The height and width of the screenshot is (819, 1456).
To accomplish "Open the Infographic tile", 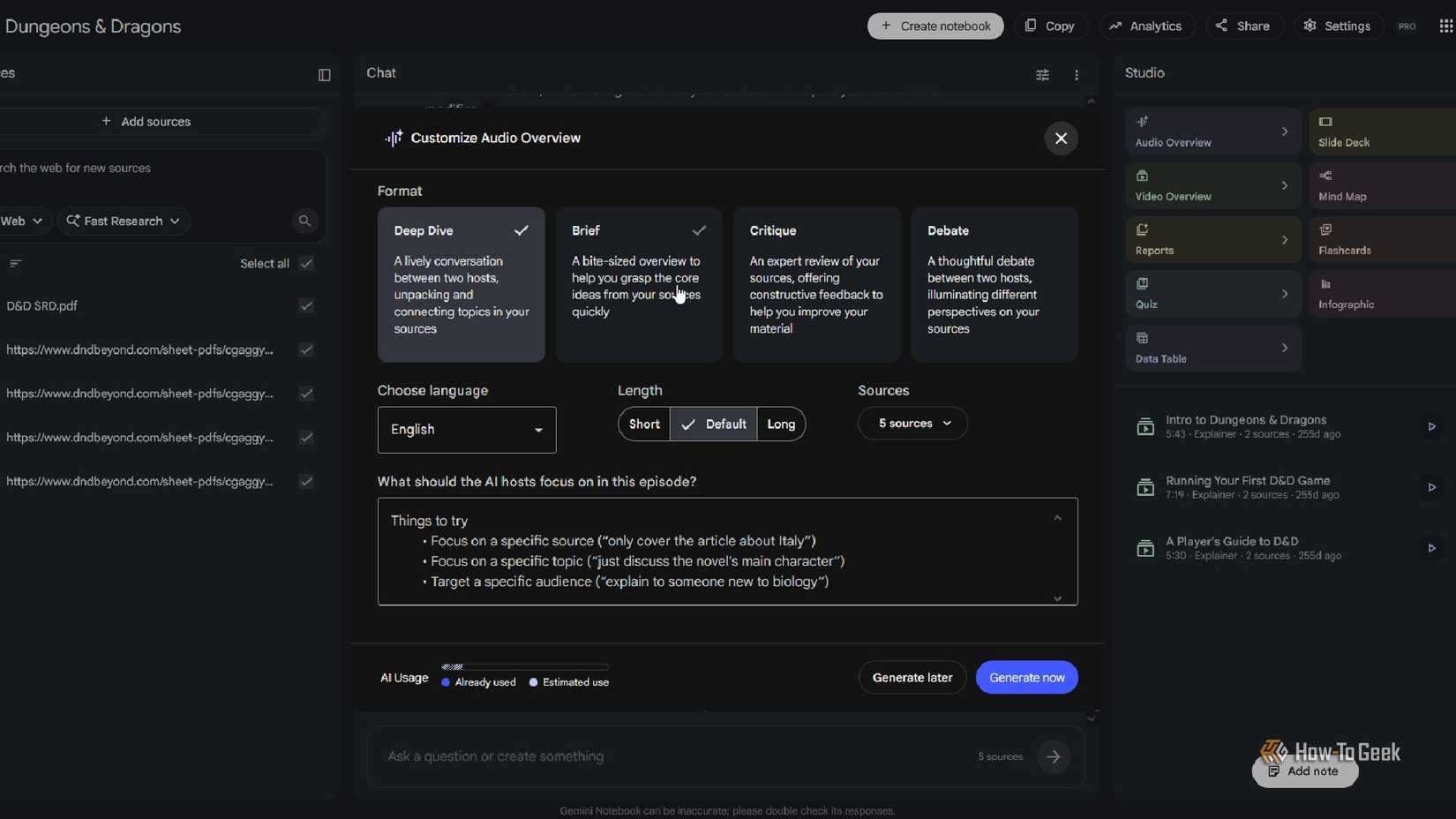I will pyautogui.click(x=1383, y=293).
